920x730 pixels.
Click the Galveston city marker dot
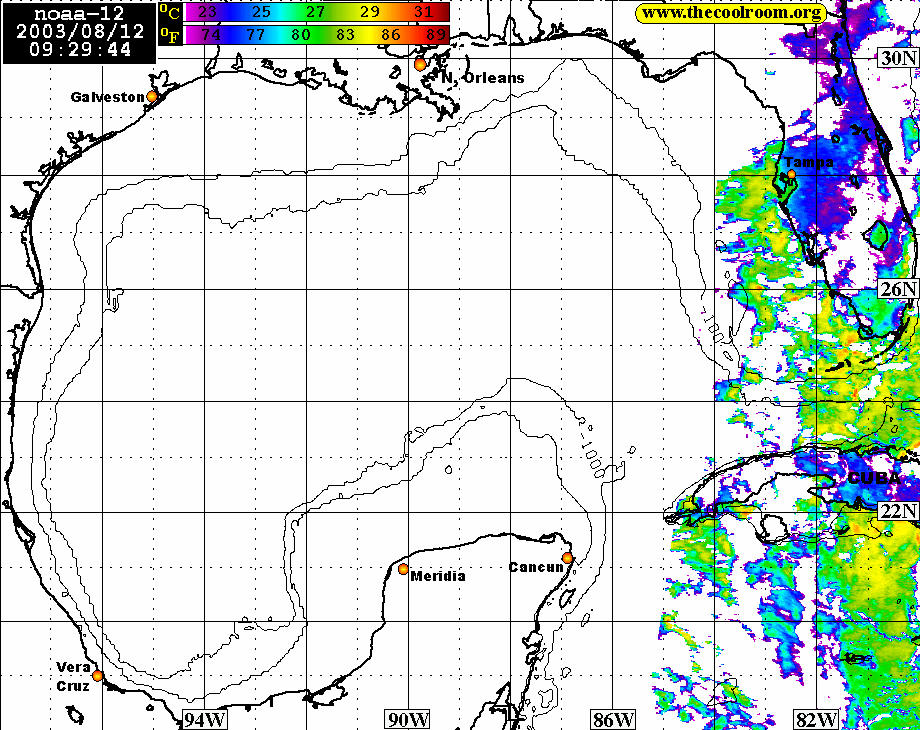coord(152,96)
